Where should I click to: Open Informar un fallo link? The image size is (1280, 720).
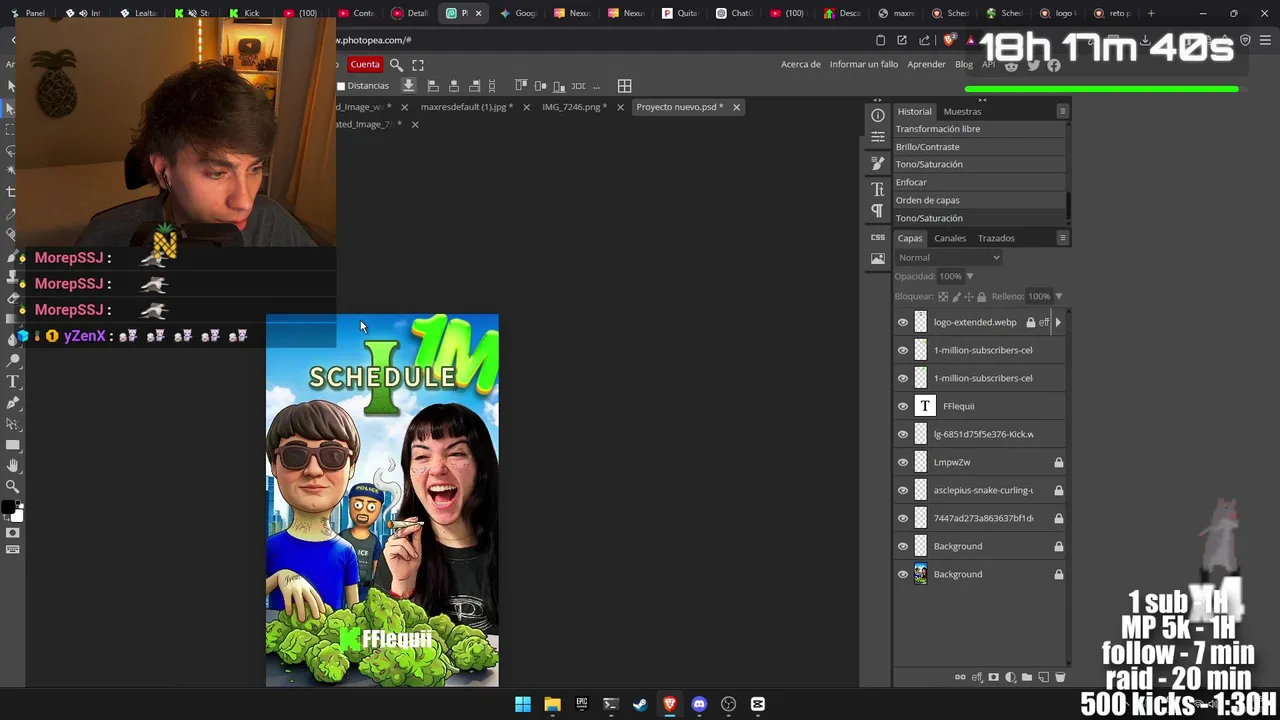coord(864,64)
